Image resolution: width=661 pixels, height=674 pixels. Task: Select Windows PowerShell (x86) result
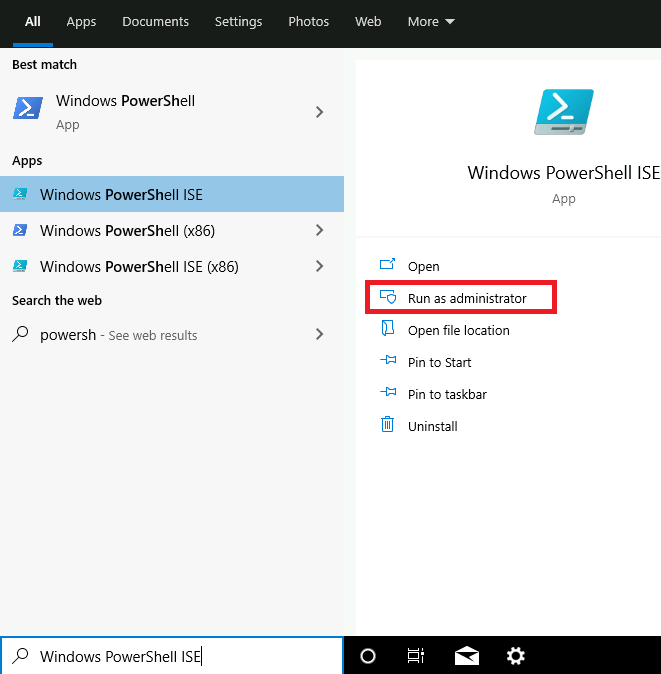(172, 230)
